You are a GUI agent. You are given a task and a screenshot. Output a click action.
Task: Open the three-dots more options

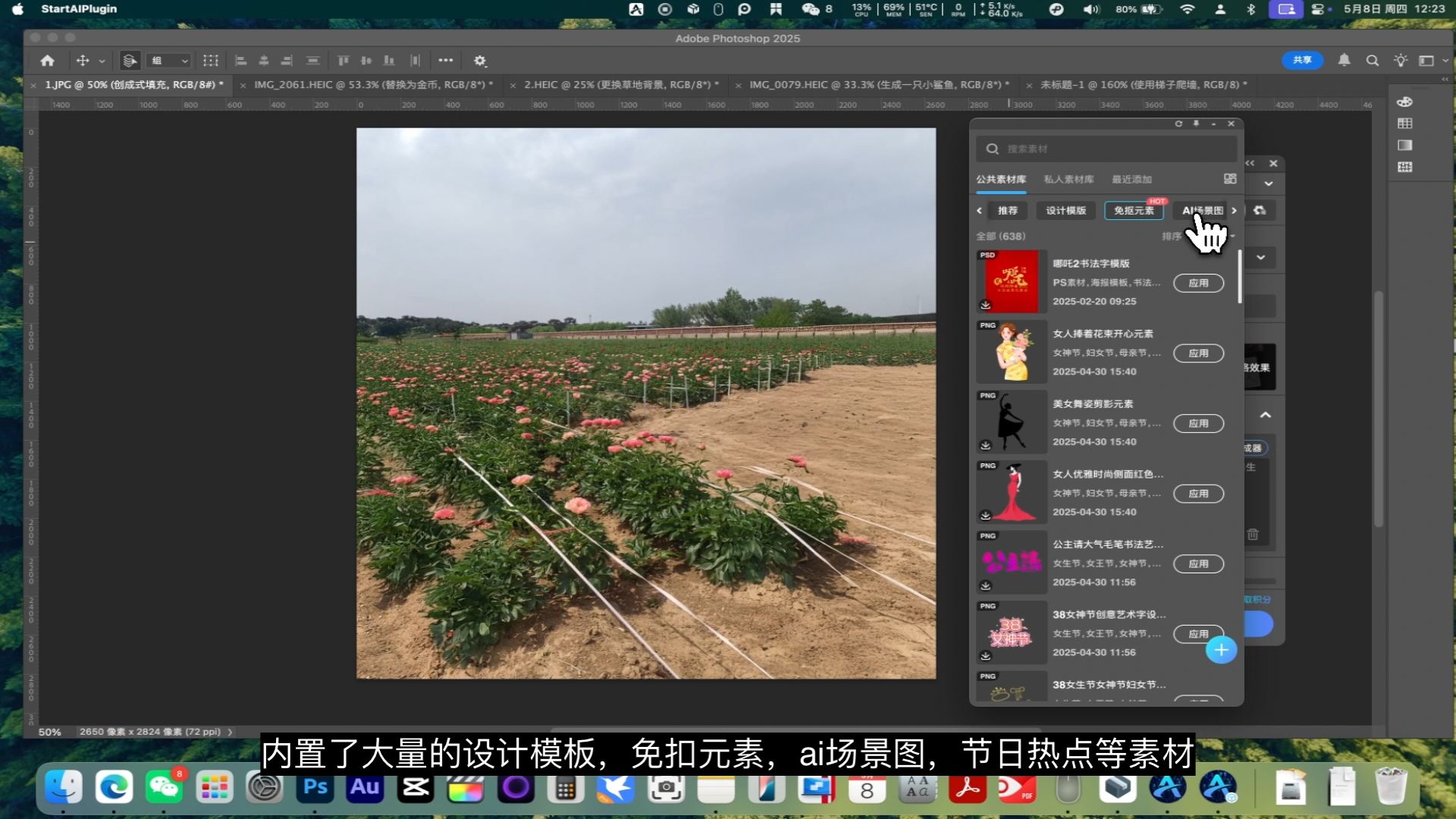click(446, 61)
